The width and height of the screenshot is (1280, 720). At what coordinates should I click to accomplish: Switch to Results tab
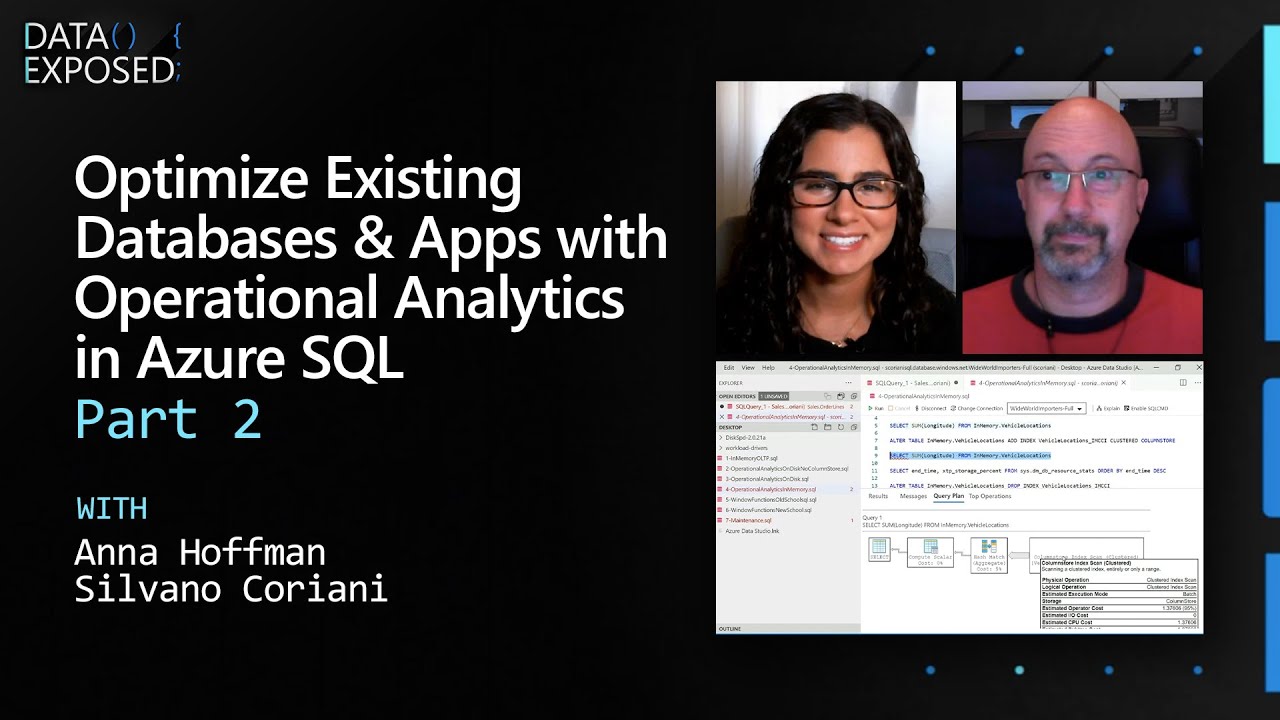pos(878,496)
